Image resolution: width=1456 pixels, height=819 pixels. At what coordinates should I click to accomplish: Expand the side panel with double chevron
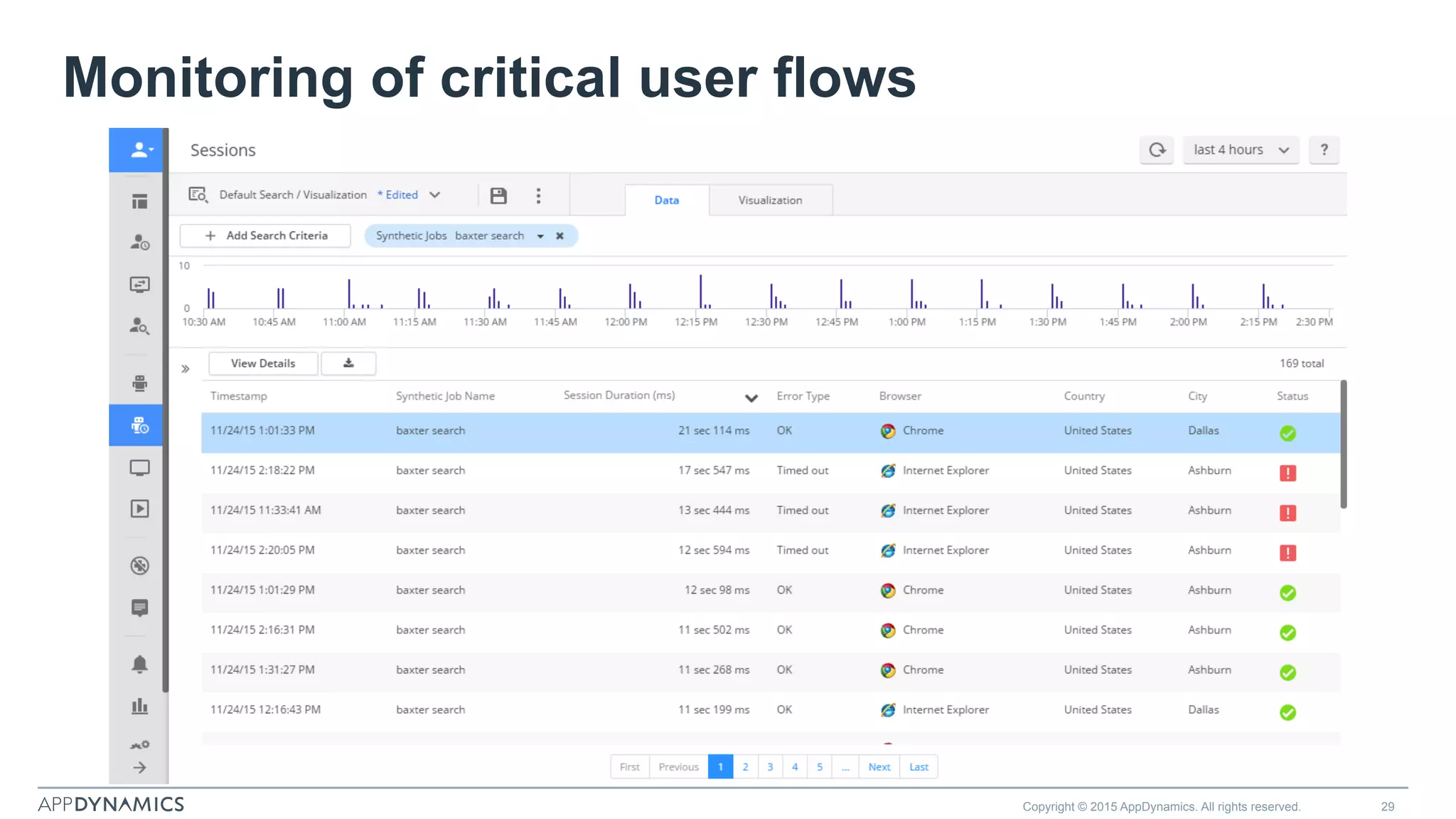(x=186, y=369)
